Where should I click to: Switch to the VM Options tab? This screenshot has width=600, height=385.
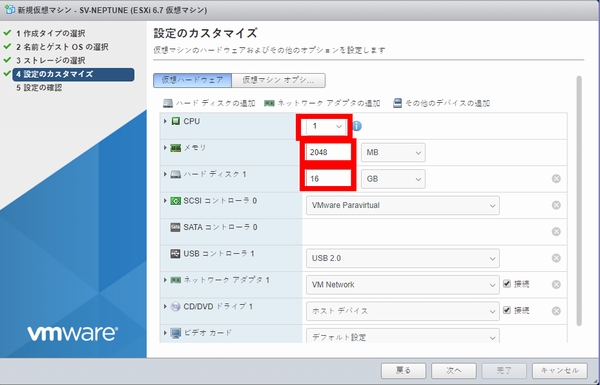(x=279, y=80)
